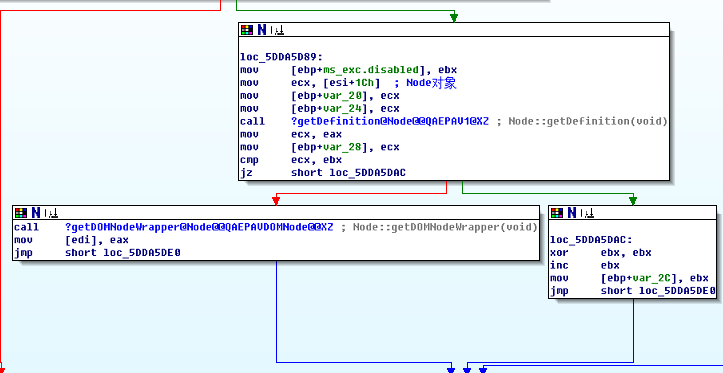This screenshot has width=723, height=373.
Task: Click color palette icon of loc_5DDA5D89 node
Action: pos(247,30)
